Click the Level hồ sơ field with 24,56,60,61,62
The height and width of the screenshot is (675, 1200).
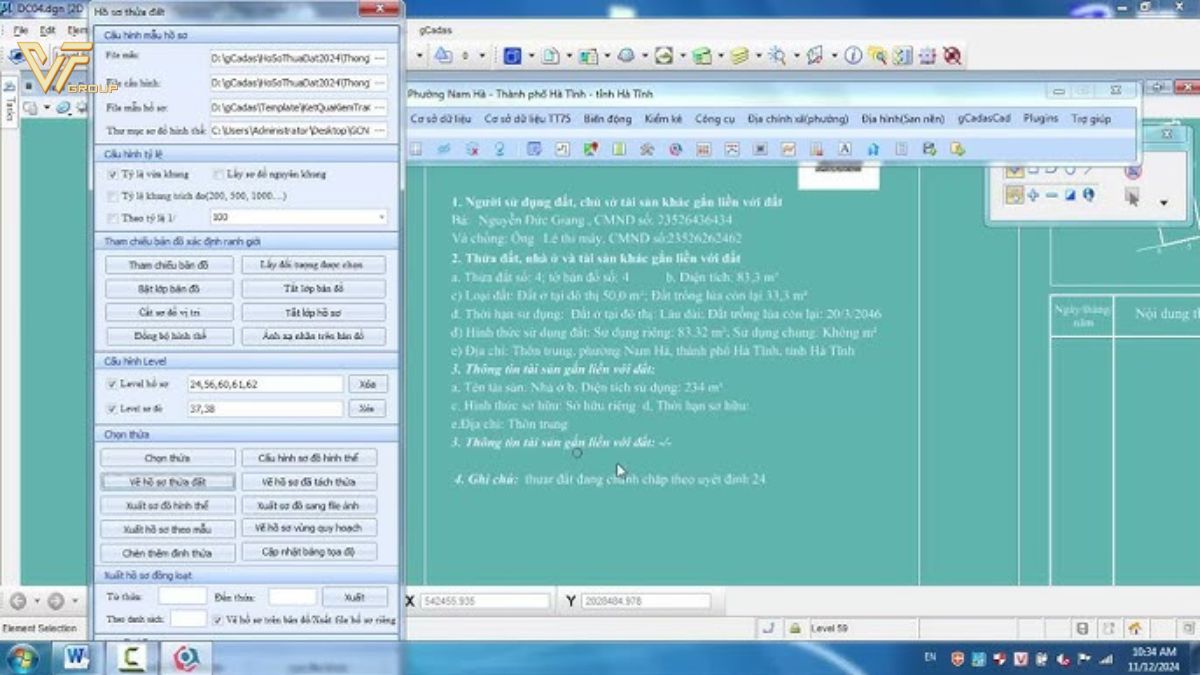pyautogui.click(x=265, y=384)
